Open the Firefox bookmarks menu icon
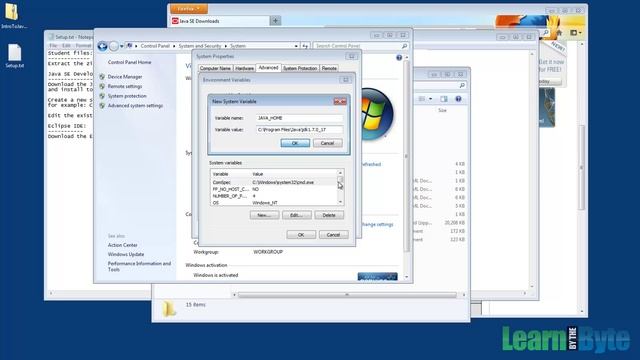The width and height of the screenshot is (640, 360). 575,33
